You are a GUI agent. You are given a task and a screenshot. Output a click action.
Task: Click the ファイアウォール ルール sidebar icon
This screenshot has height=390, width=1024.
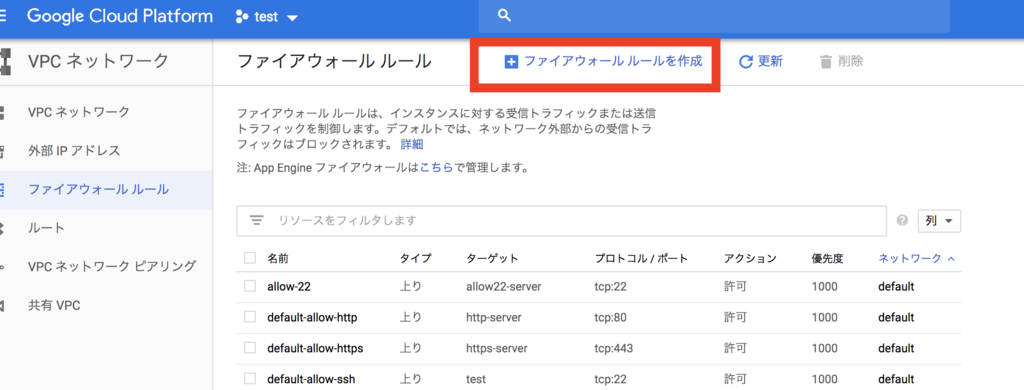coord(2,190)
